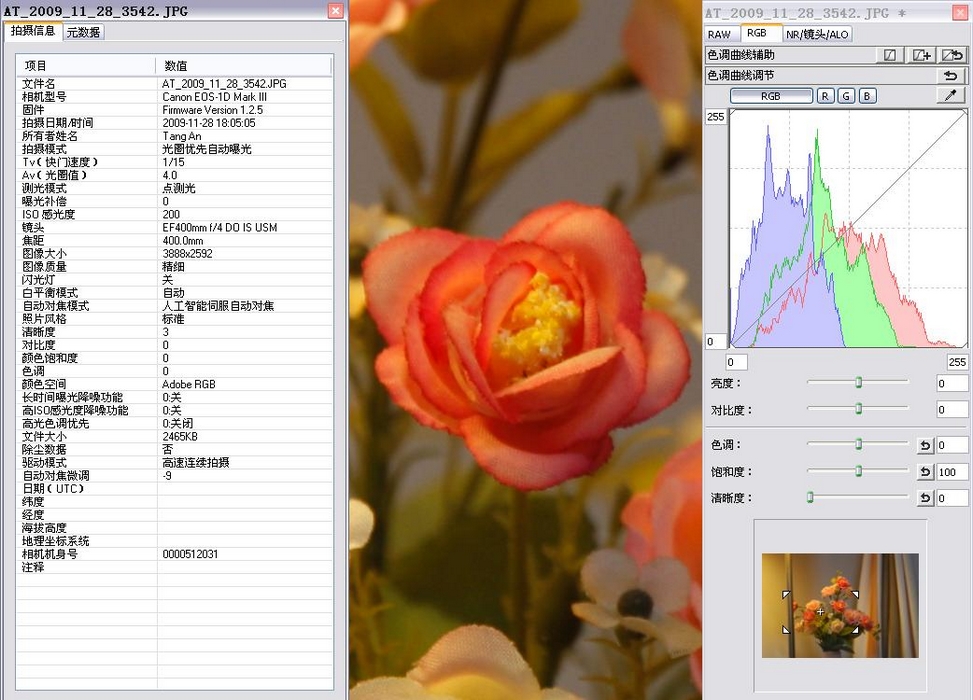
Task: Reset the 清晰度 sharpness value
Action: coord(925,498)
